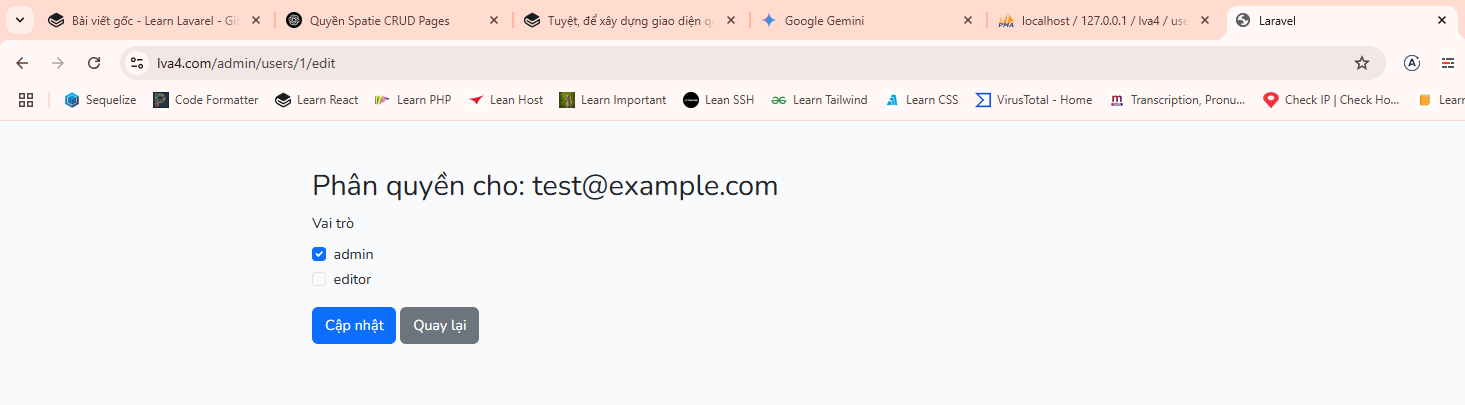
Task: Open the Sequelize bookmark
Action: 100,100
